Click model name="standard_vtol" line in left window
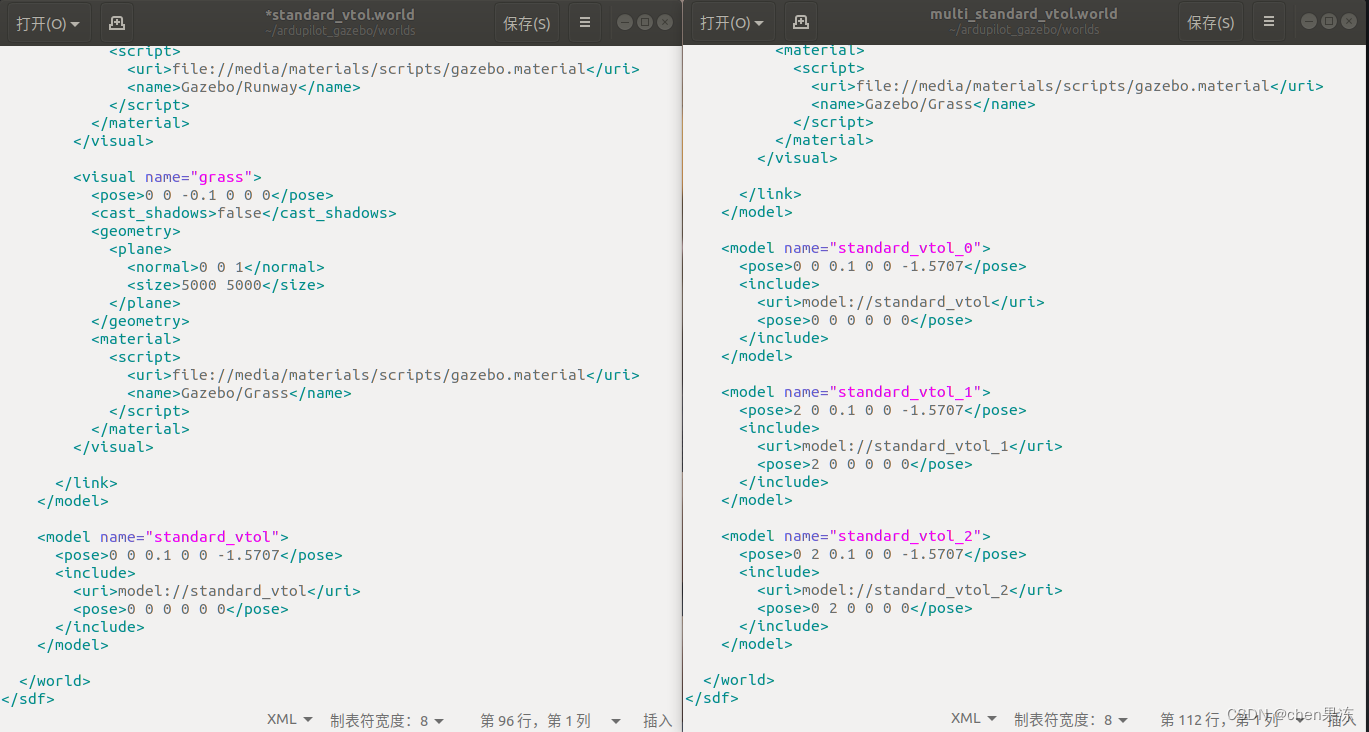The image size is (1369, 732). 163,537
